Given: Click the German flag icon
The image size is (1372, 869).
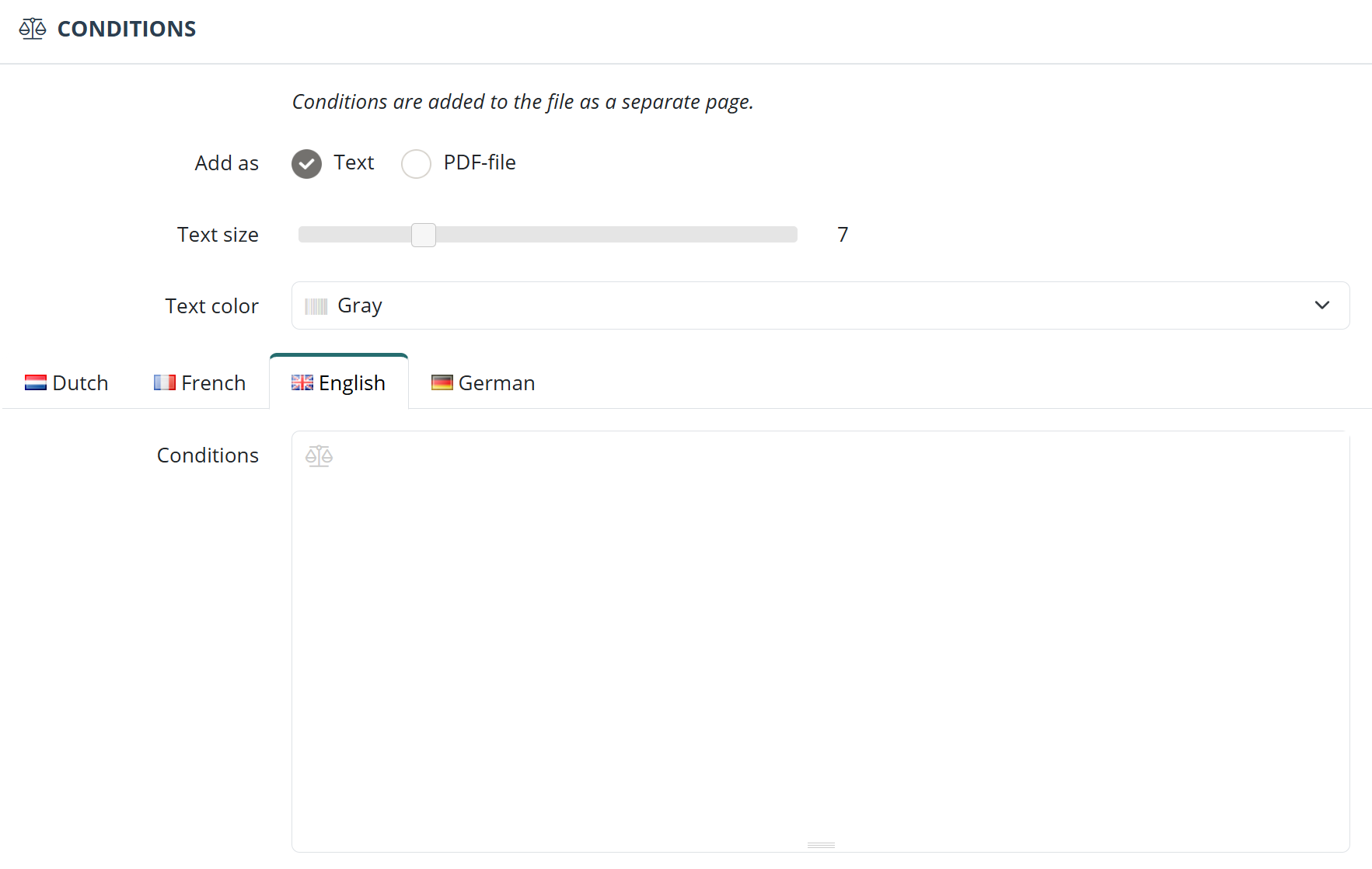Looking at the screenshot, I should pyautogui.click(x=442, y=382).
